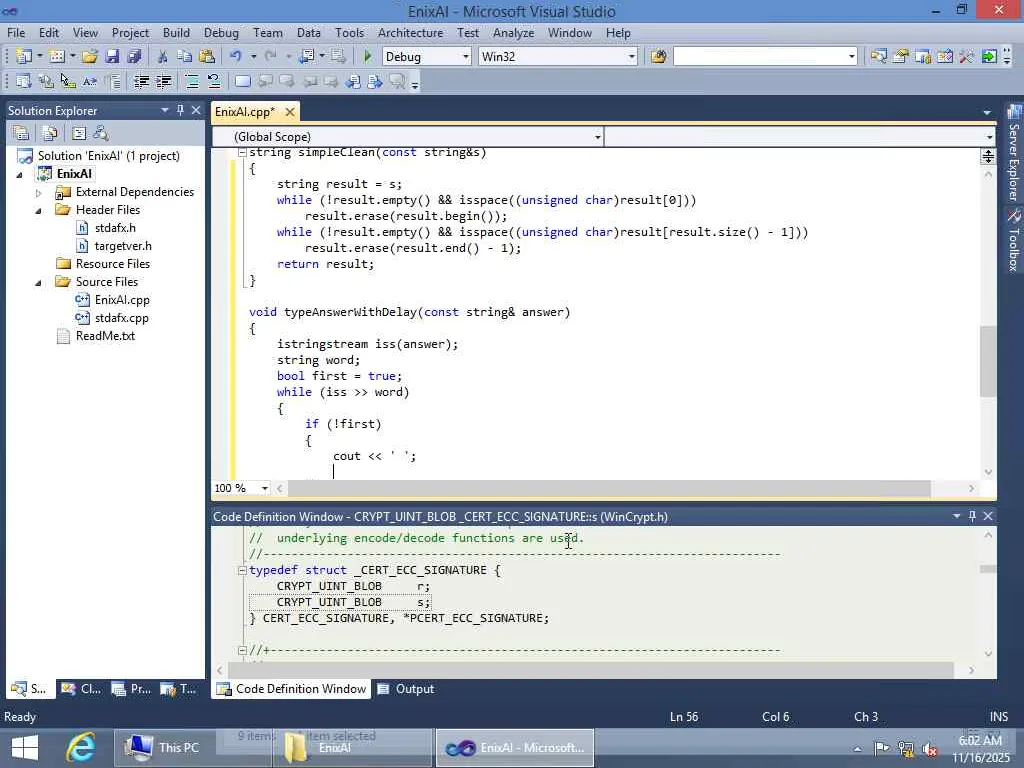1024x768 pixels.
Task: Click the Display Parameter Info icon
Action: pos(46,82)
